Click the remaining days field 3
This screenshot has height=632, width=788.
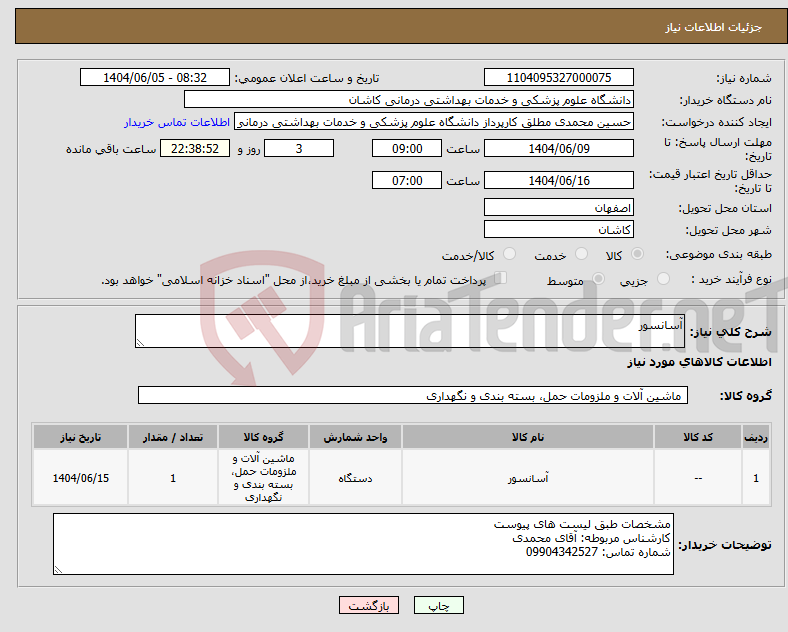299,149
